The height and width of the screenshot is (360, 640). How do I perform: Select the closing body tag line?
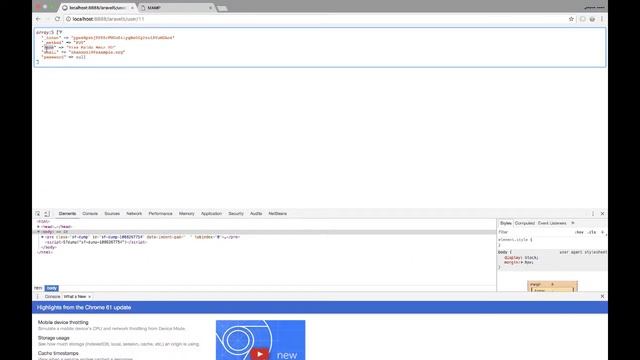(x=49, y=247)
